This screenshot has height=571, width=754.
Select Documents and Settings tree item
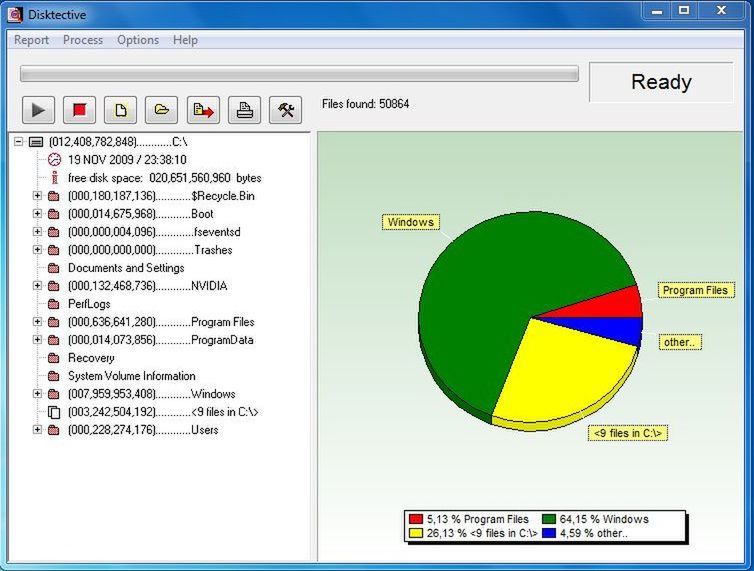click(x=126, y=268)
